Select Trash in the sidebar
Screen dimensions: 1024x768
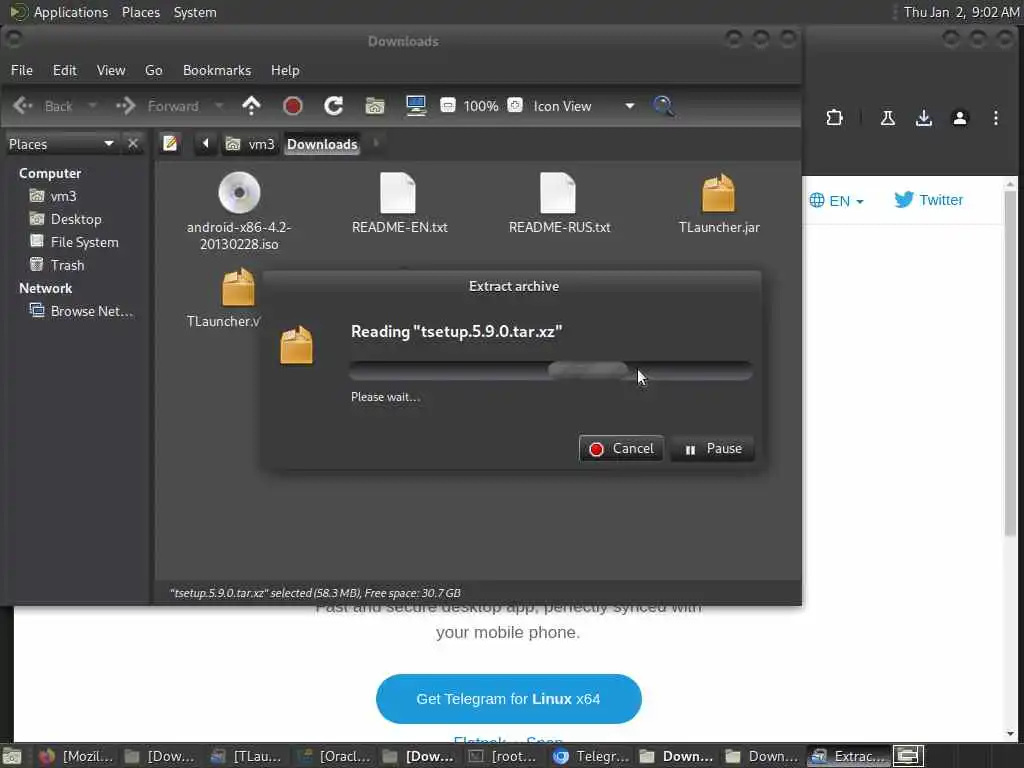pyautogui.click(x=57, y=265)
